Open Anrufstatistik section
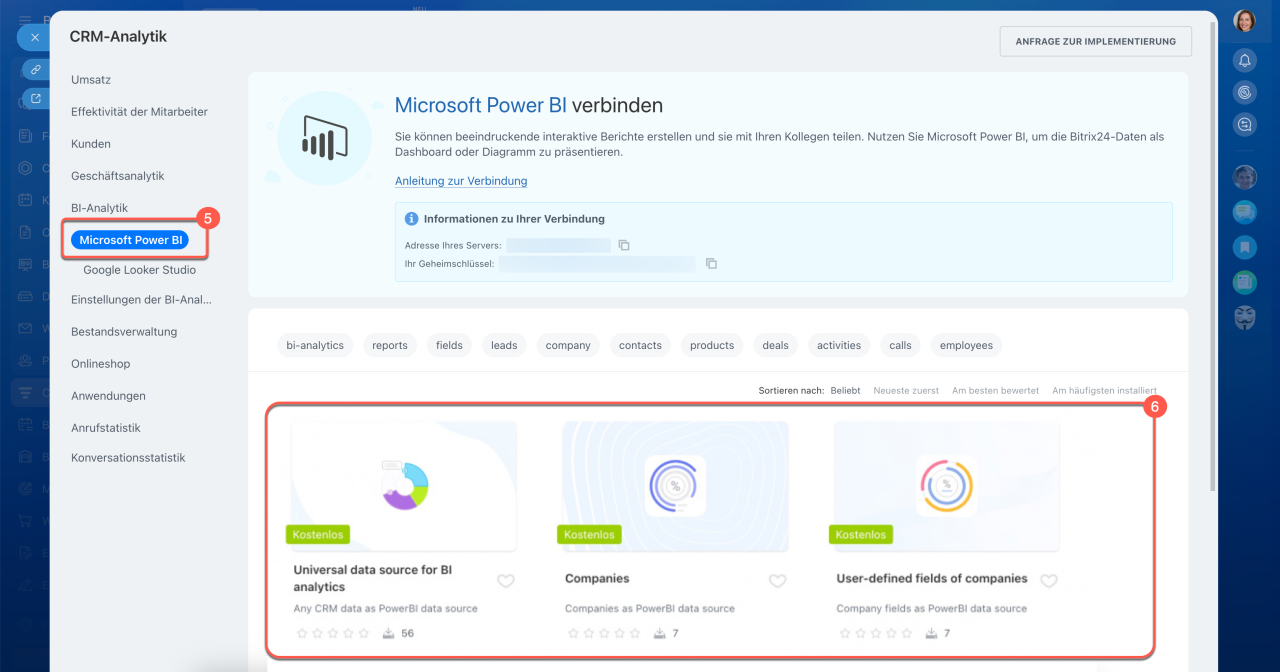The image size is (1280, 672). tap(105, 428)
